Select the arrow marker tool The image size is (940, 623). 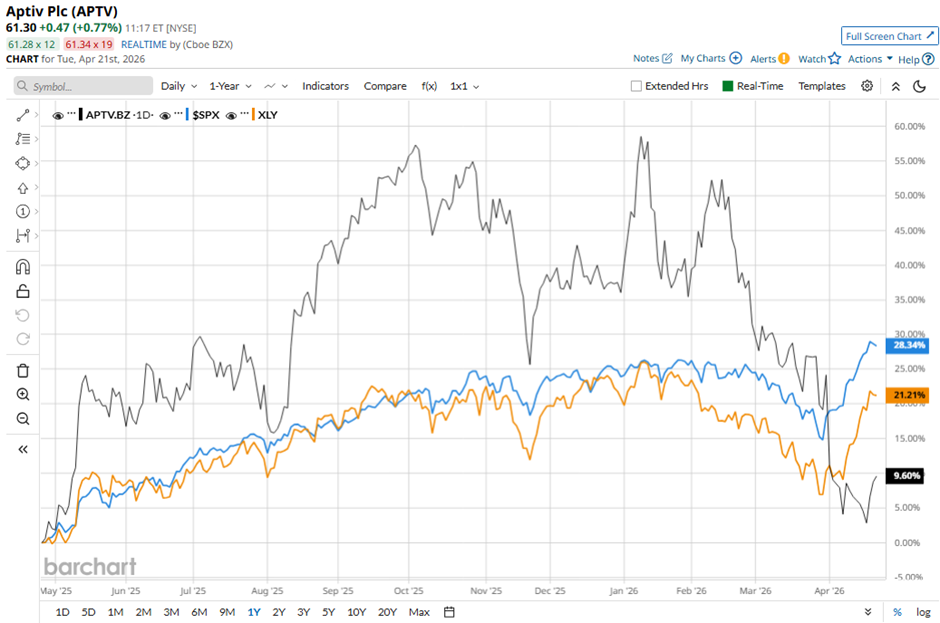23,188
